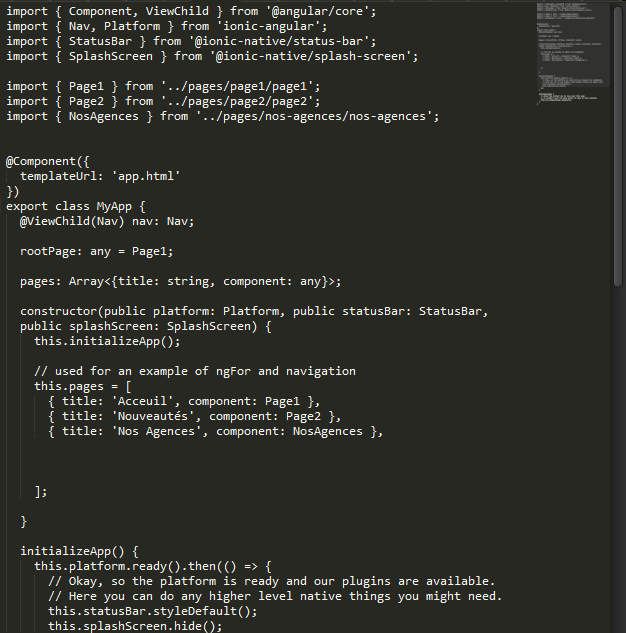Click the this.splashScreen.hide(); line
626x633 pixels.
tap(135, 626)
